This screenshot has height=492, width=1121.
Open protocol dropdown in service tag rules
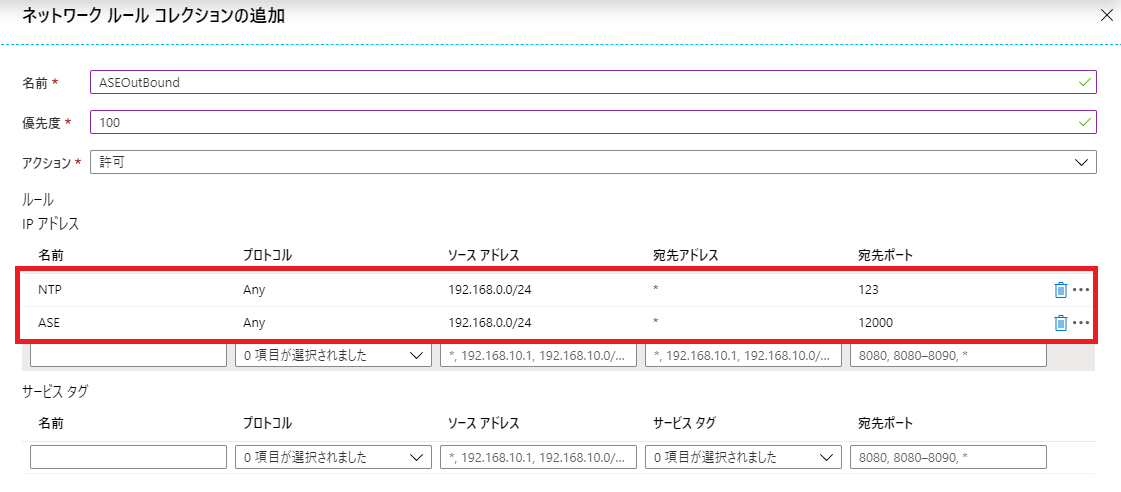tap(332, 457)
